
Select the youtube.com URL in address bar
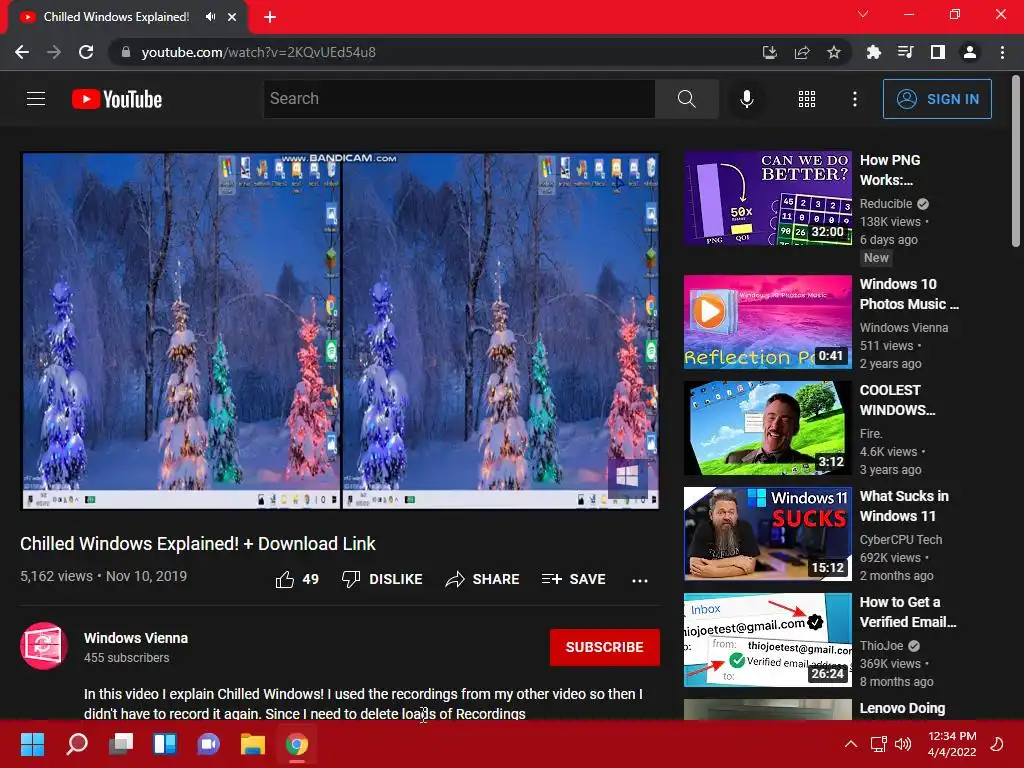click(259, 52)
